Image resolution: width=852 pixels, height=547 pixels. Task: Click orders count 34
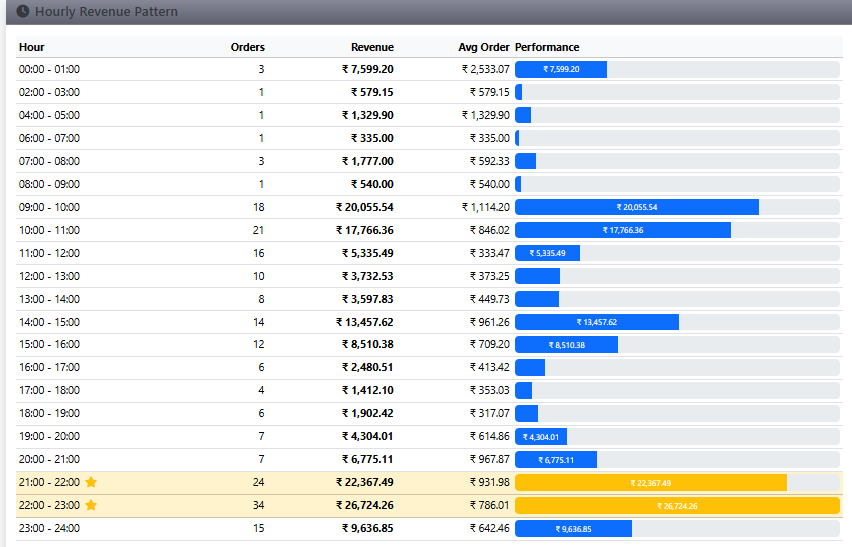coord(259,505)
